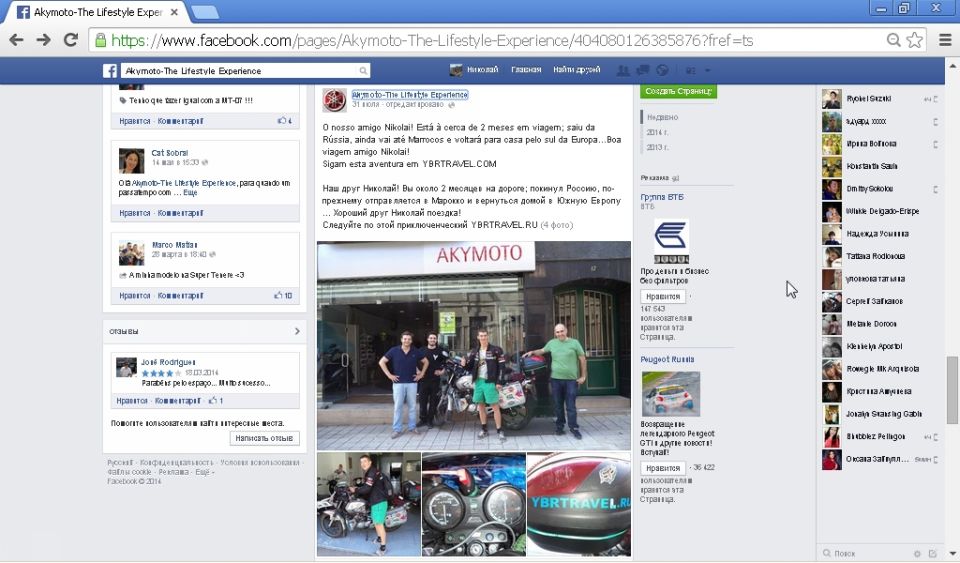The height and width of the screenshot is (563, 960).
Task: Click the new message icon in the chat bar
Action: point(933,554)
